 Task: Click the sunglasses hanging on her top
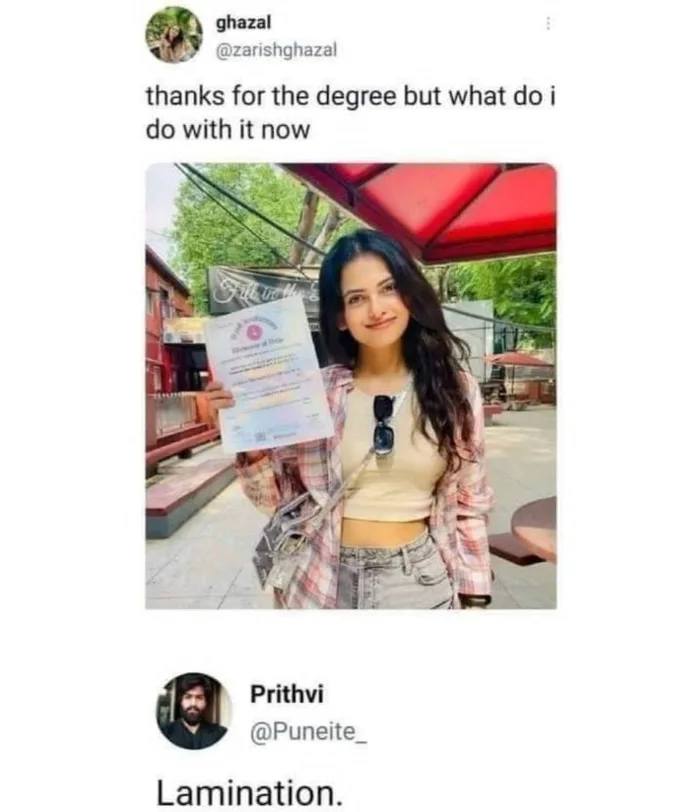coord(384,425)
